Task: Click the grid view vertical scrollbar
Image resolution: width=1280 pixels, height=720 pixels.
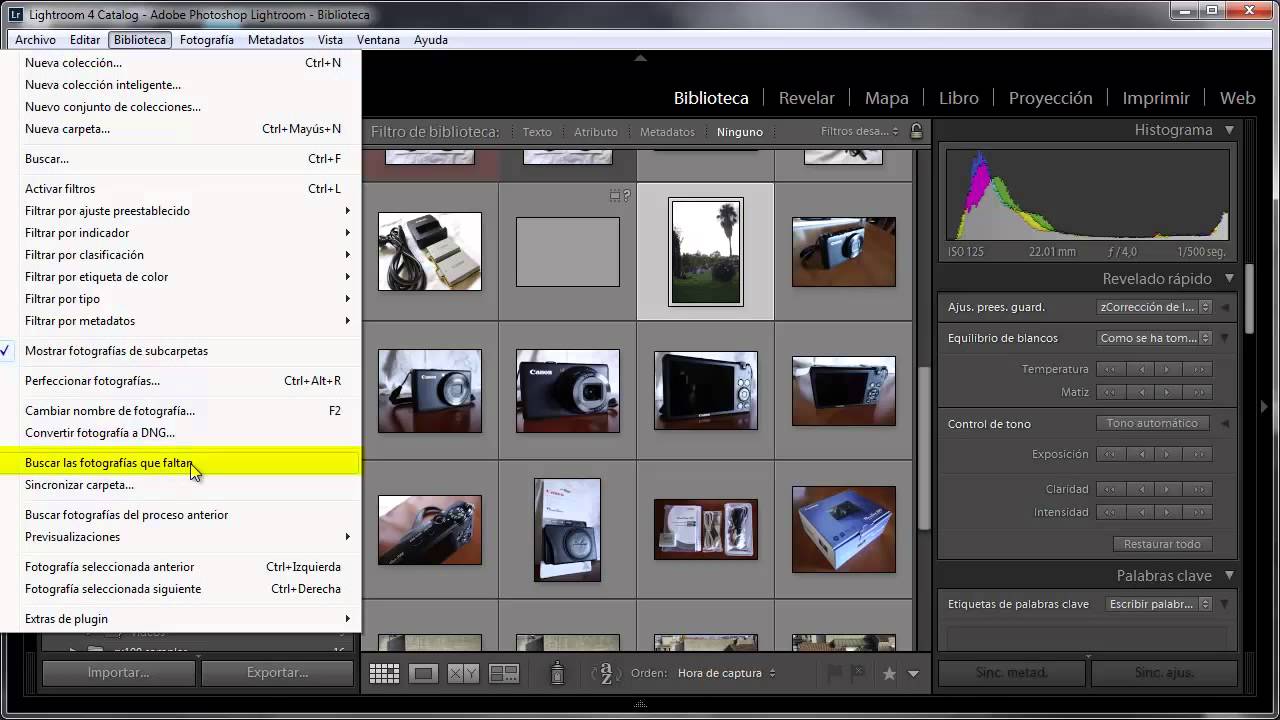Action: pos(925,448)
